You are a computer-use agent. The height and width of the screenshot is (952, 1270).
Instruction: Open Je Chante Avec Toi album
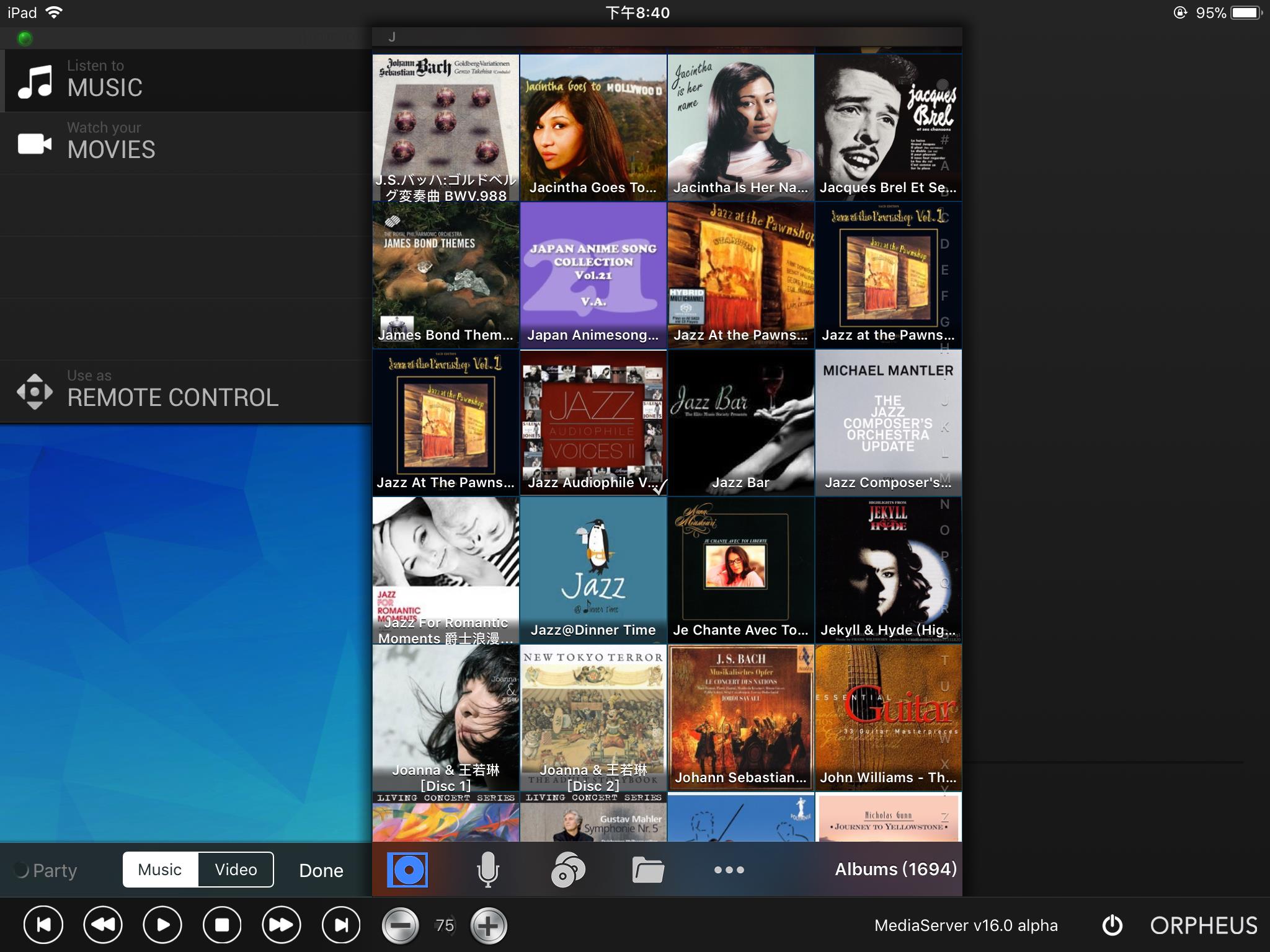(741, 570)
